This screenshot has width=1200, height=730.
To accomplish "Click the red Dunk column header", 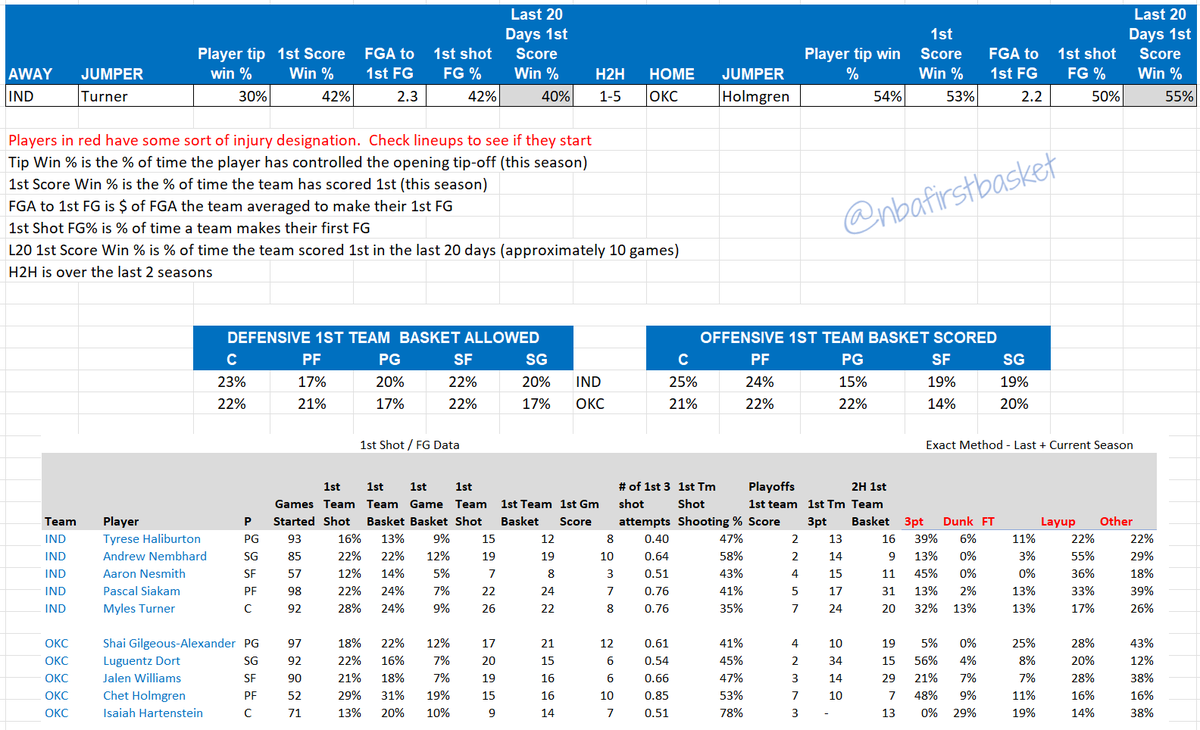I will pyautogui.click(x=956, y=521).
